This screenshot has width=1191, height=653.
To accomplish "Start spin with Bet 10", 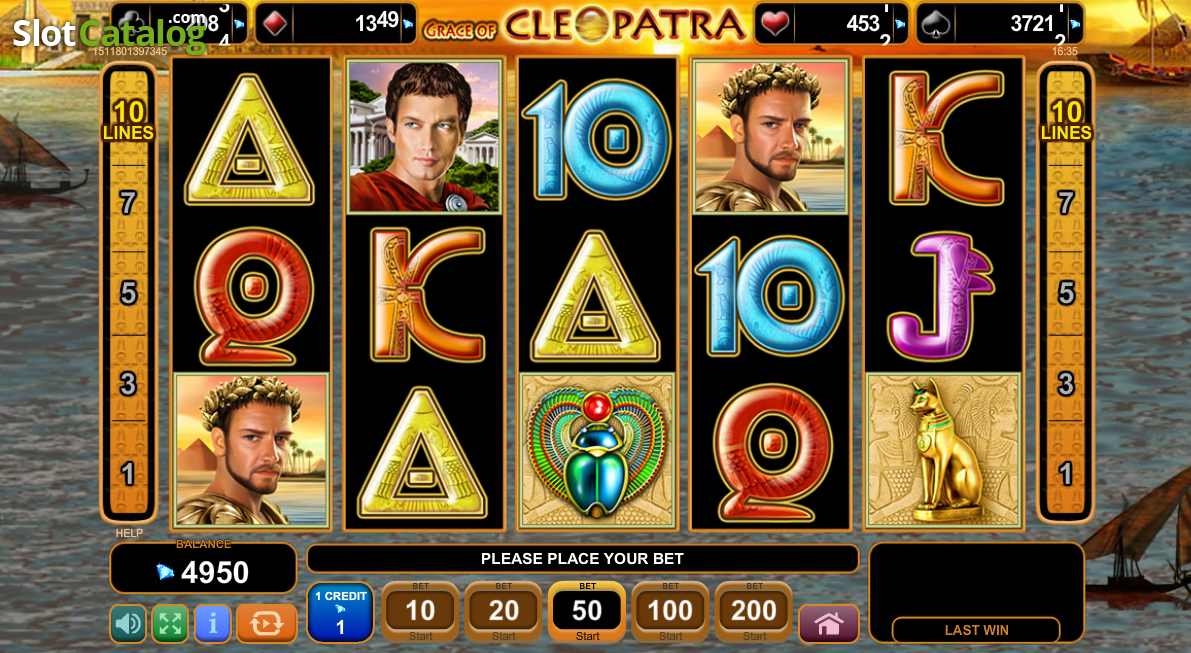I will point(420,612).
